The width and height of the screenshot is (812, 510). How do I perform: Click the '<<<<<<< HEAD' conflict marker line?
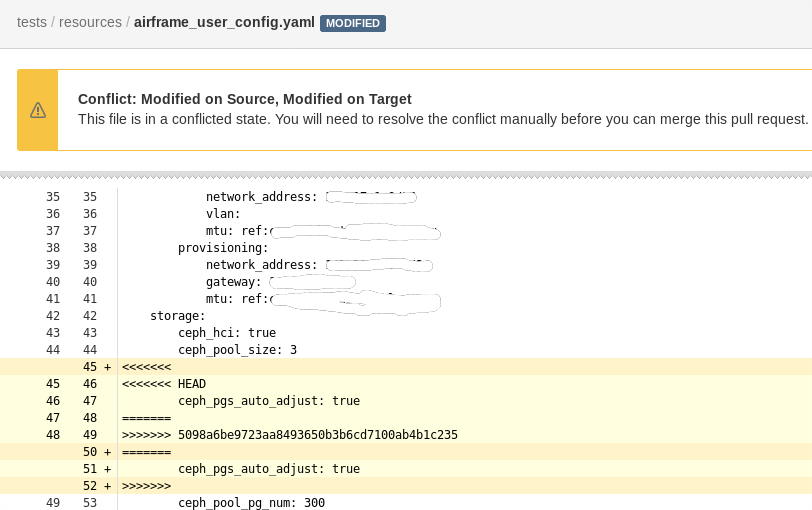coord(406,384)
